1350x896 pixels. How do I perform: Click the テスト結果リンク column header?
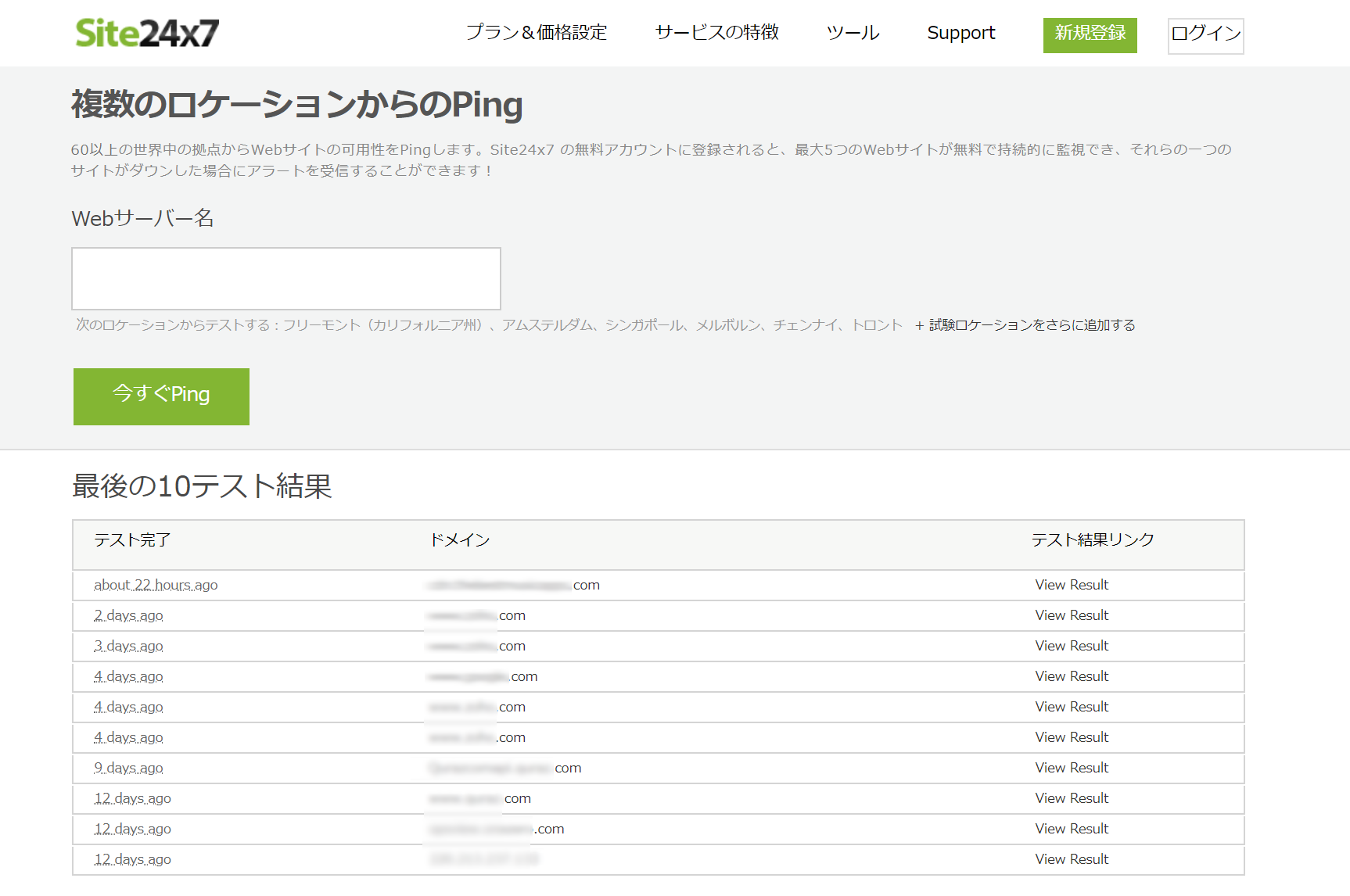tap(1093, 540)
